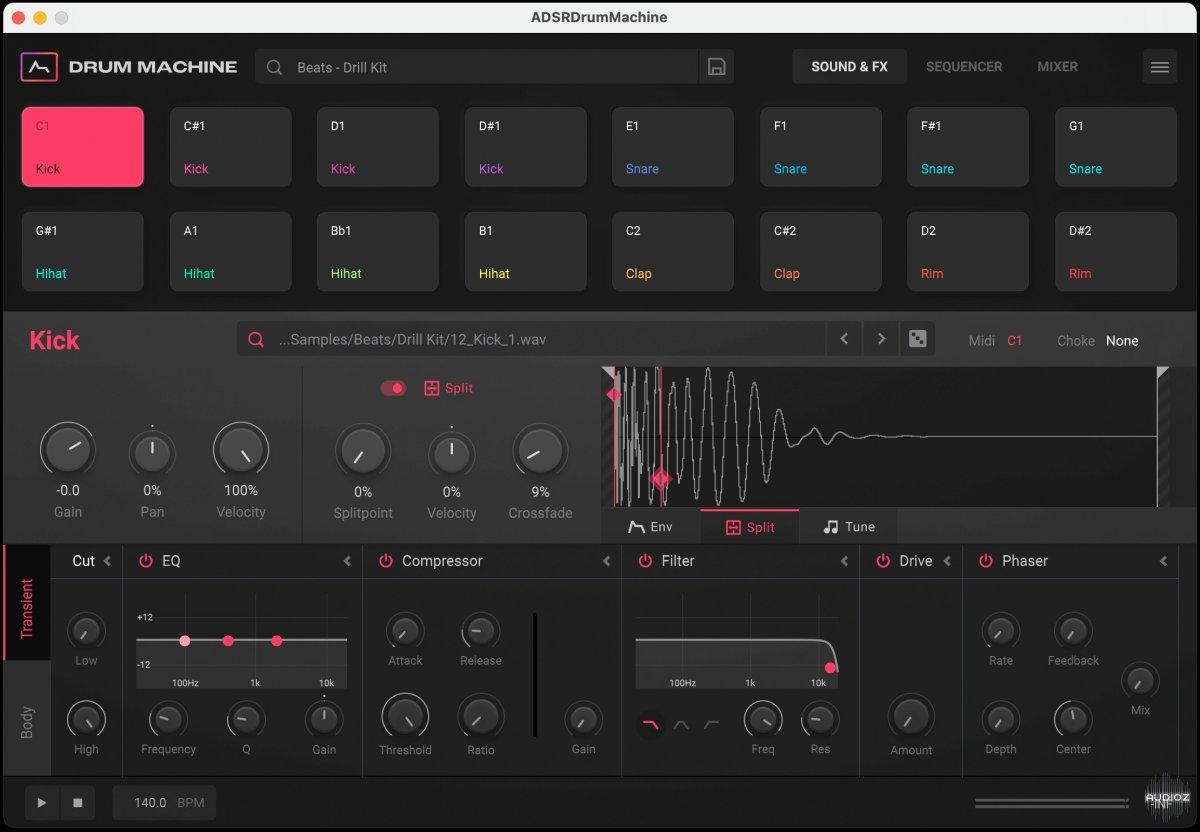
Task: Select the low-pass filter shape icon
Action: [x=651, y=724]
